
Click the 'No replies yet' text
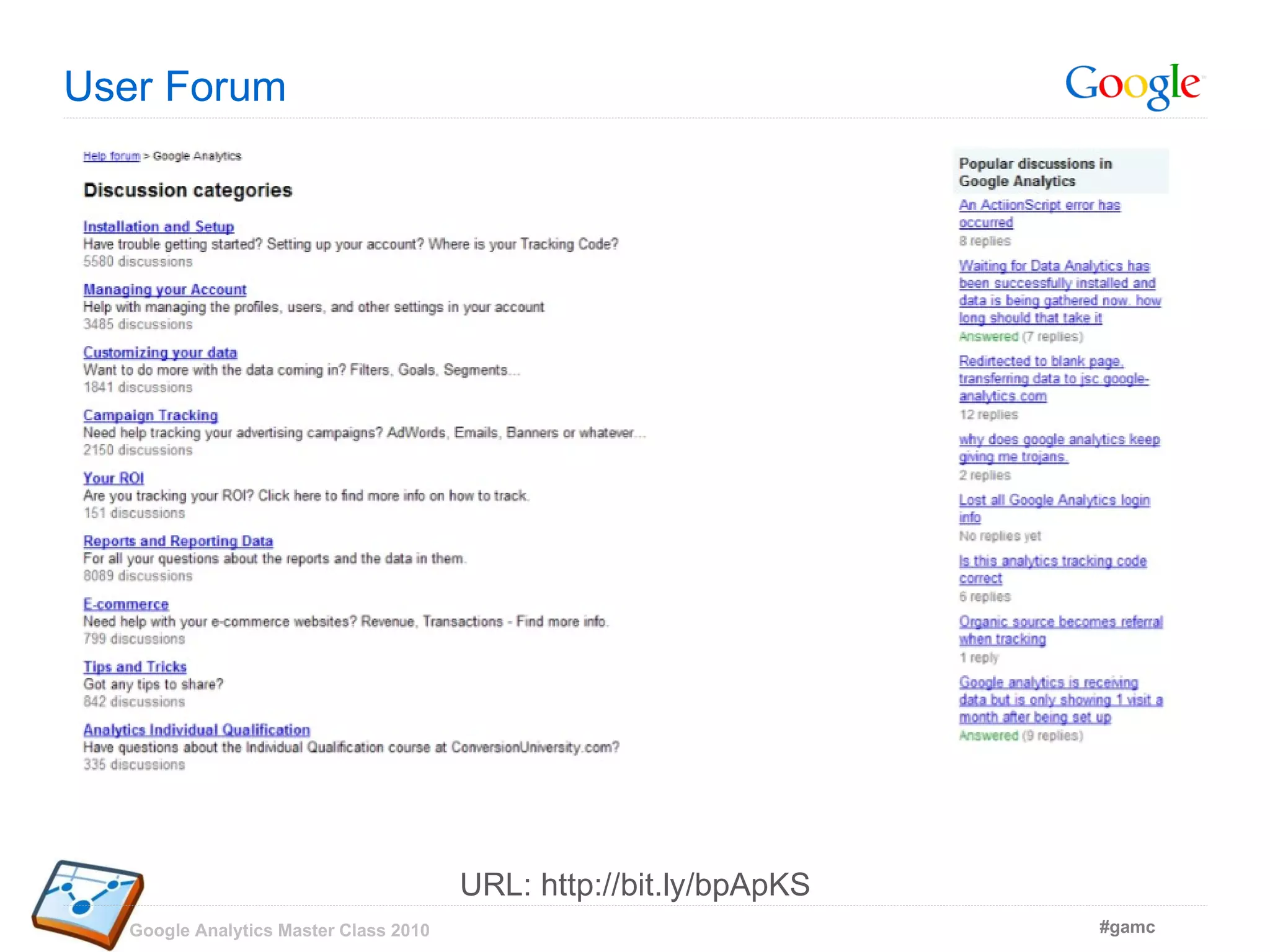1000,536
